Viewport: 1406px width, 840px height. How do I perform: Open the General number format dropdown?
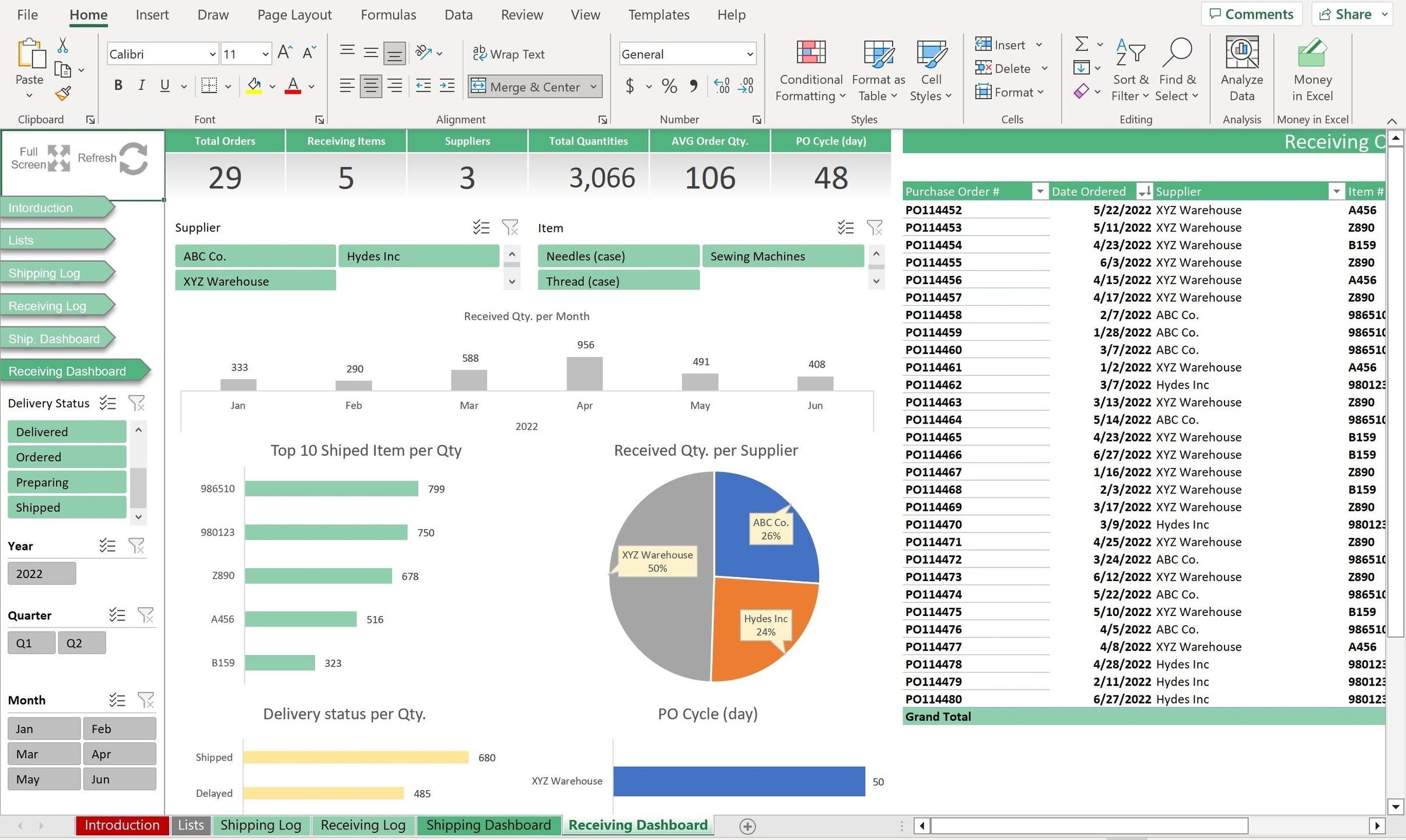(749, 54)
